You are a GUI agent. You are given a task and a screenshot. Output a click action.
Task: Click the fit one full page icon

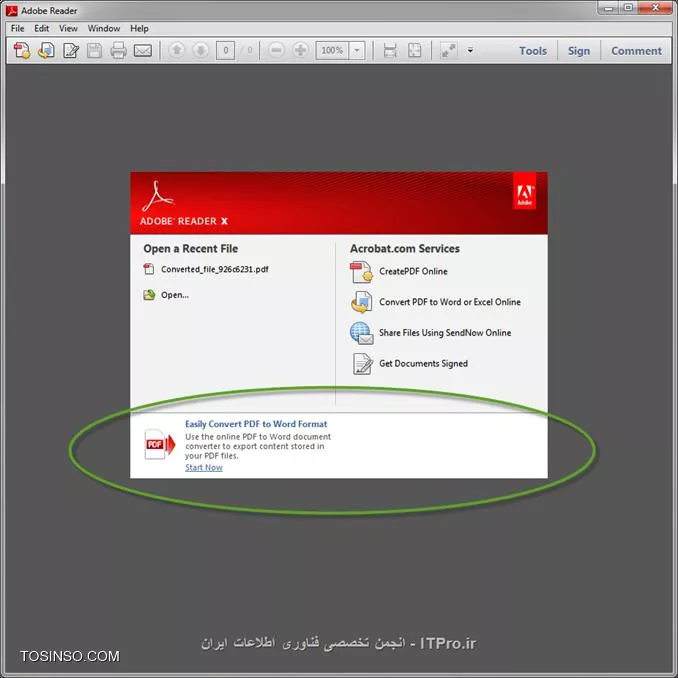pyautogui.click(x=414, y=51)
